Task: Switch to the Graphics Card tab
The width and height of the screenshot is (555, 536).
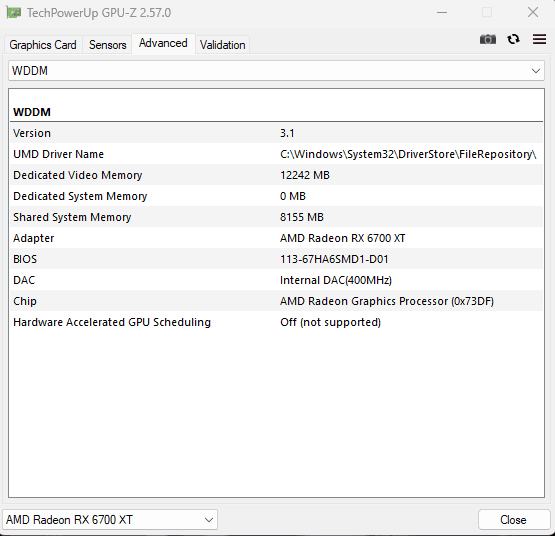Action: [x=43, y=45]
